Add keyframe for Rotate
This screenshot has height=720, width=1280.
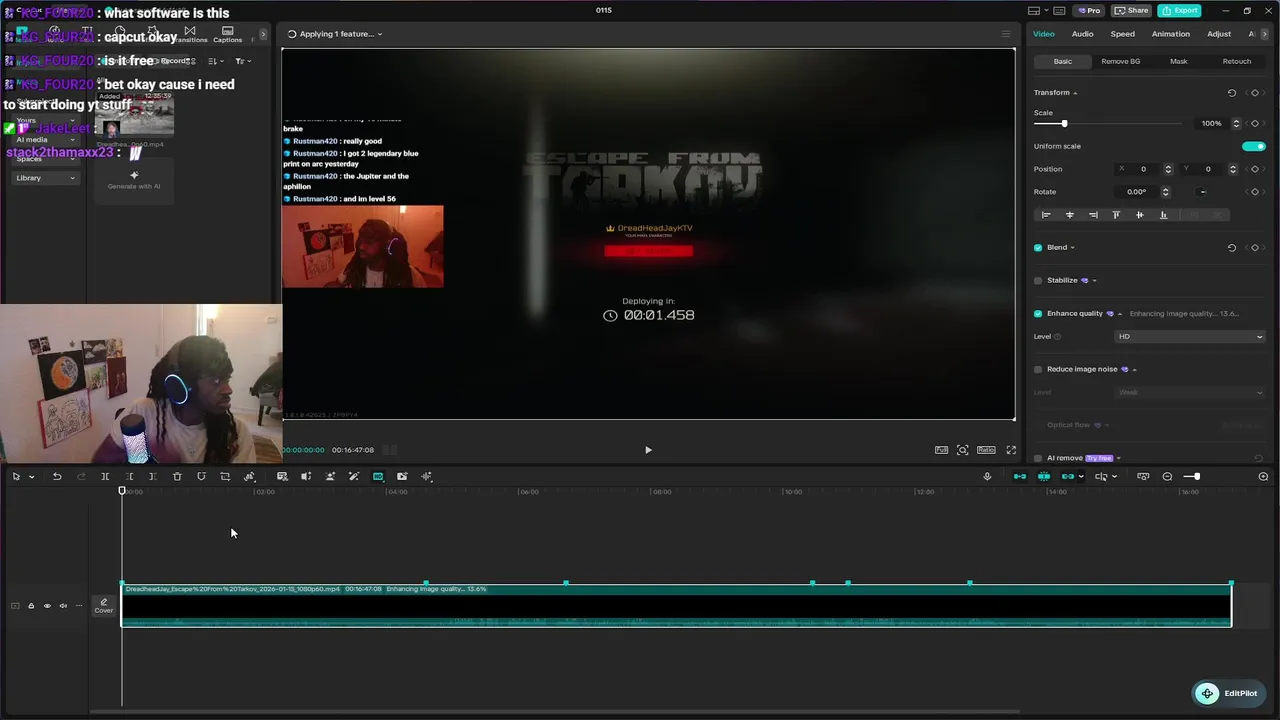[x=1255, y=192]
